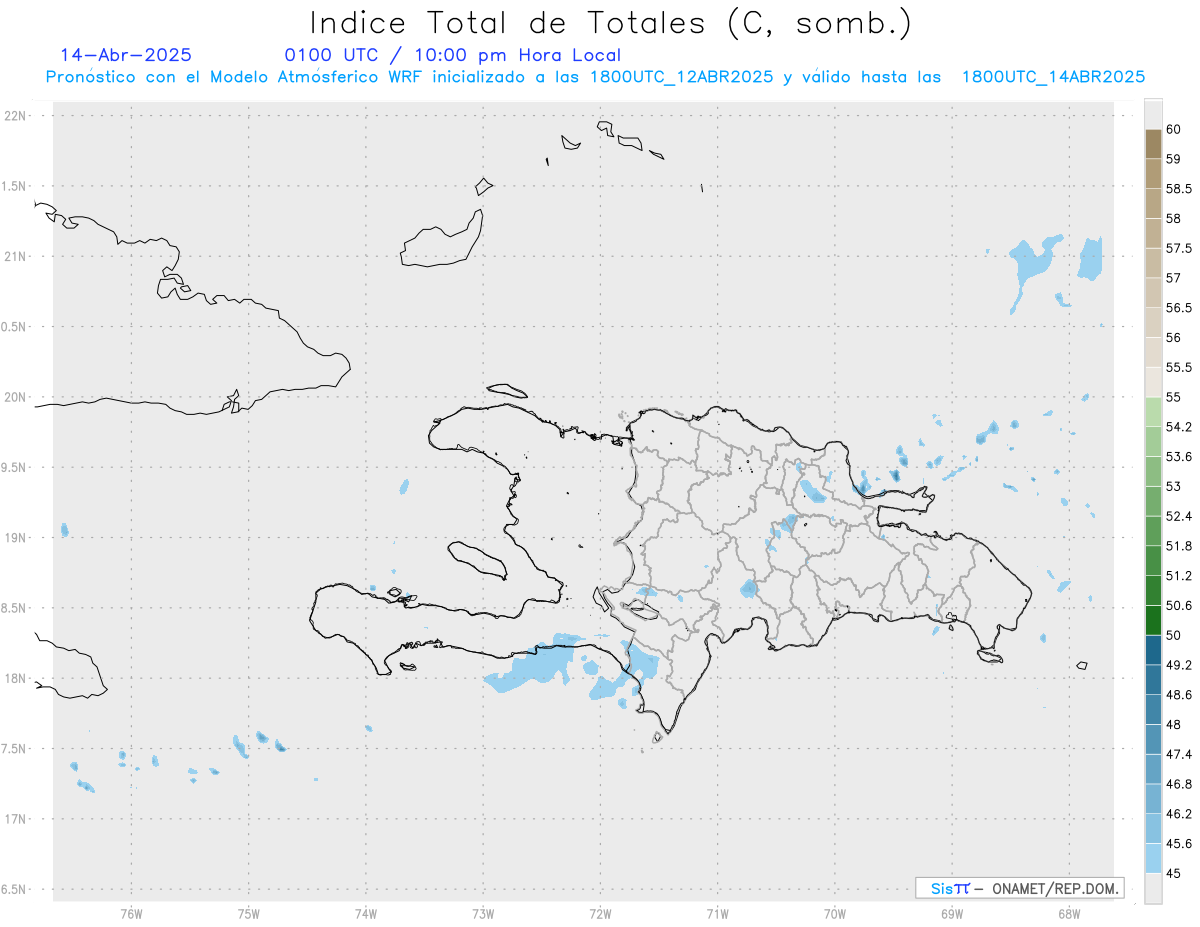1200x927 pixels.
Task: Click the colorbar value "58.5"
Action: pyautogui.click(x=1178, y=188)
